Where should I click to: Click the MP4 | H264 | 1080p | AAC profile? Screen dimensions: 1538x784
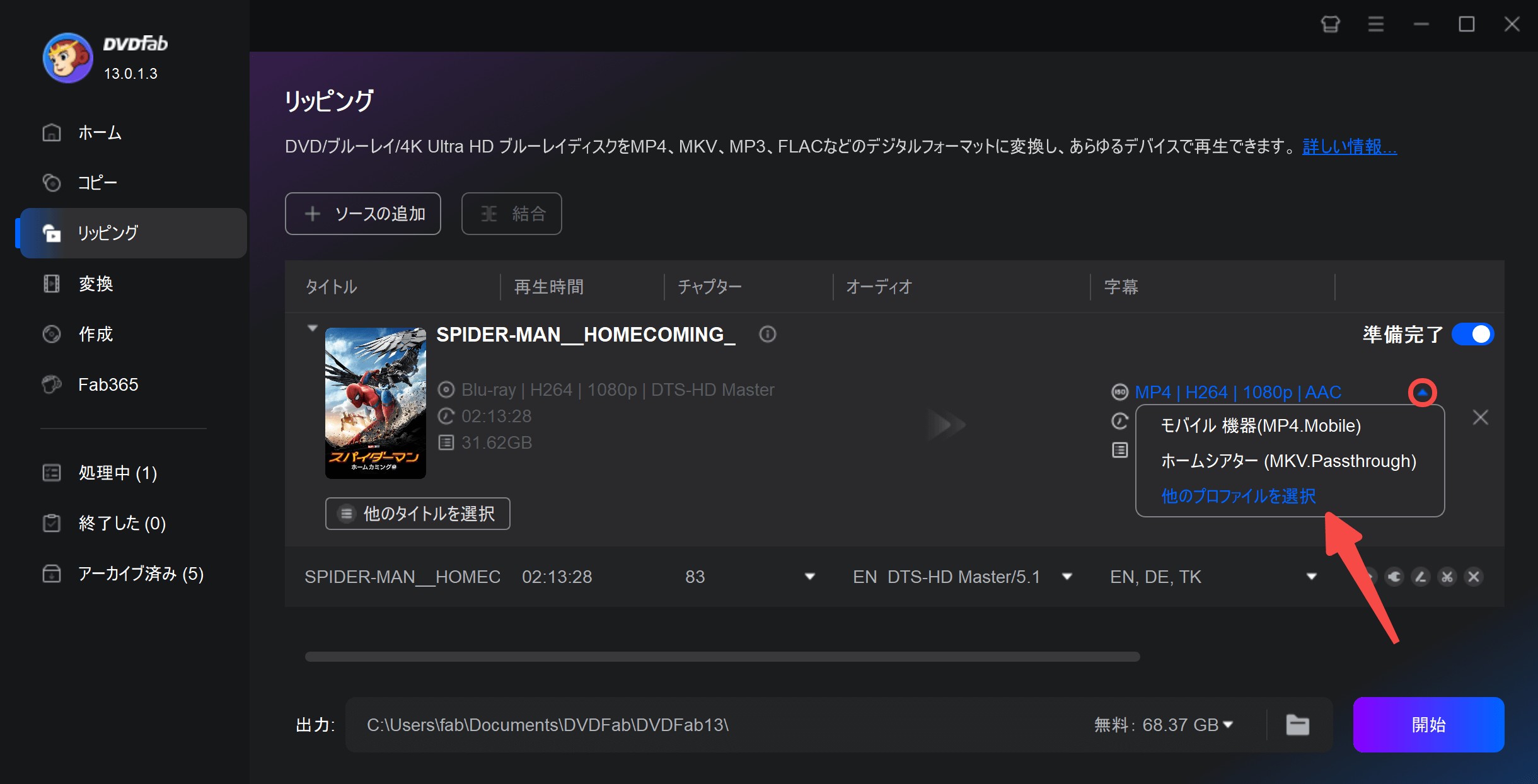1238,392
